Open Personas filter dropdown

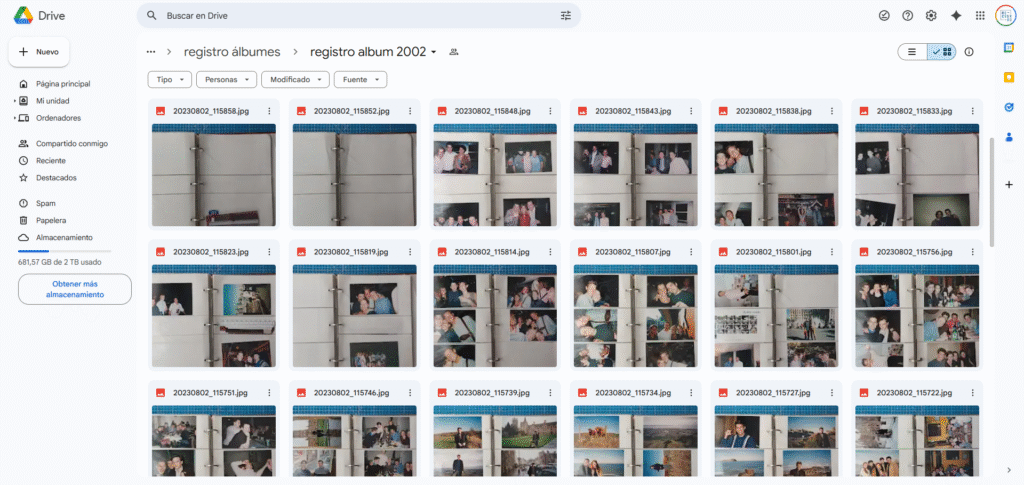[227, 80]
